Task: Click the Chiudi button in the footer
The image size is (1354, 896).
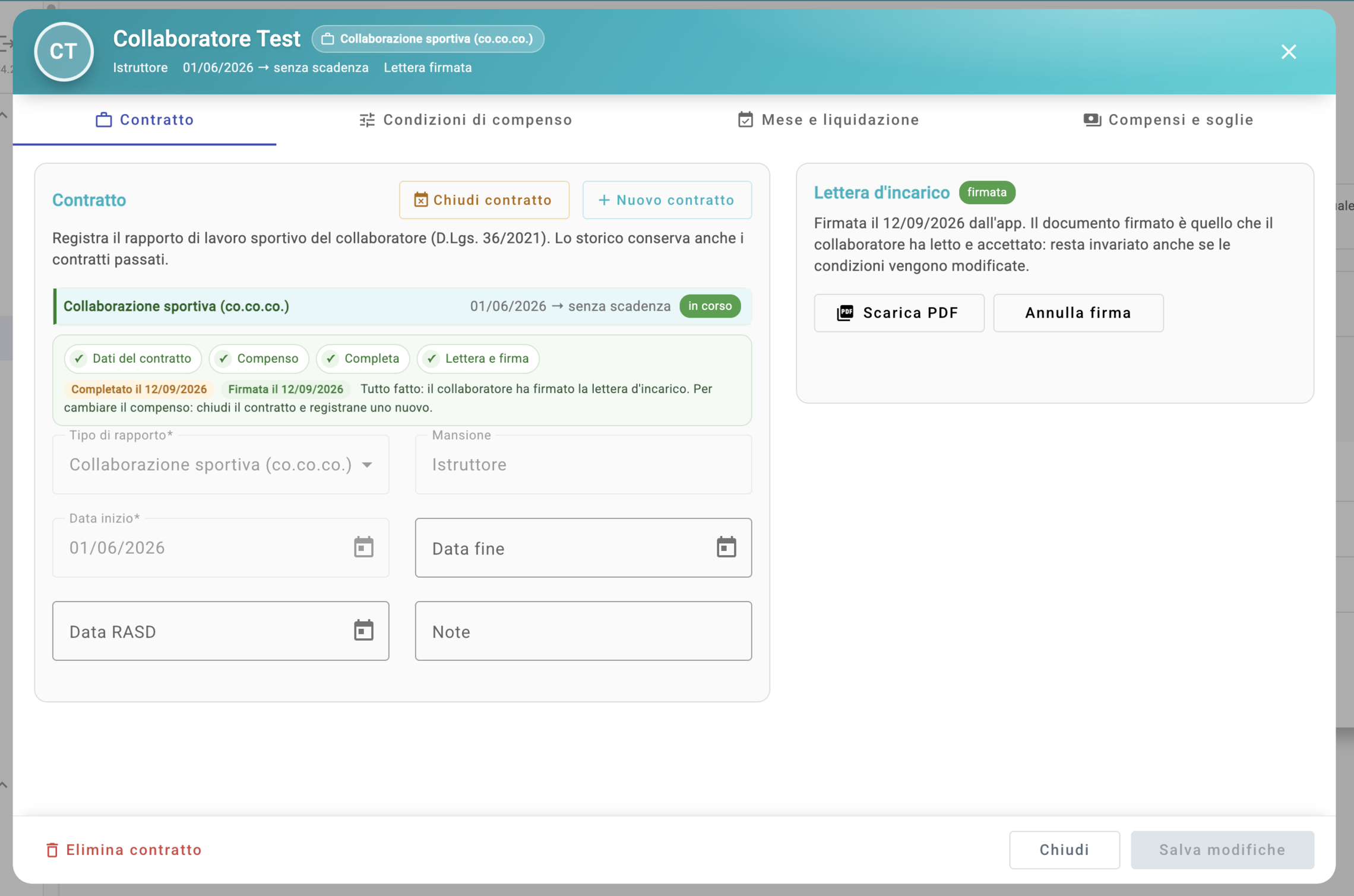Action: [1064, 850]
